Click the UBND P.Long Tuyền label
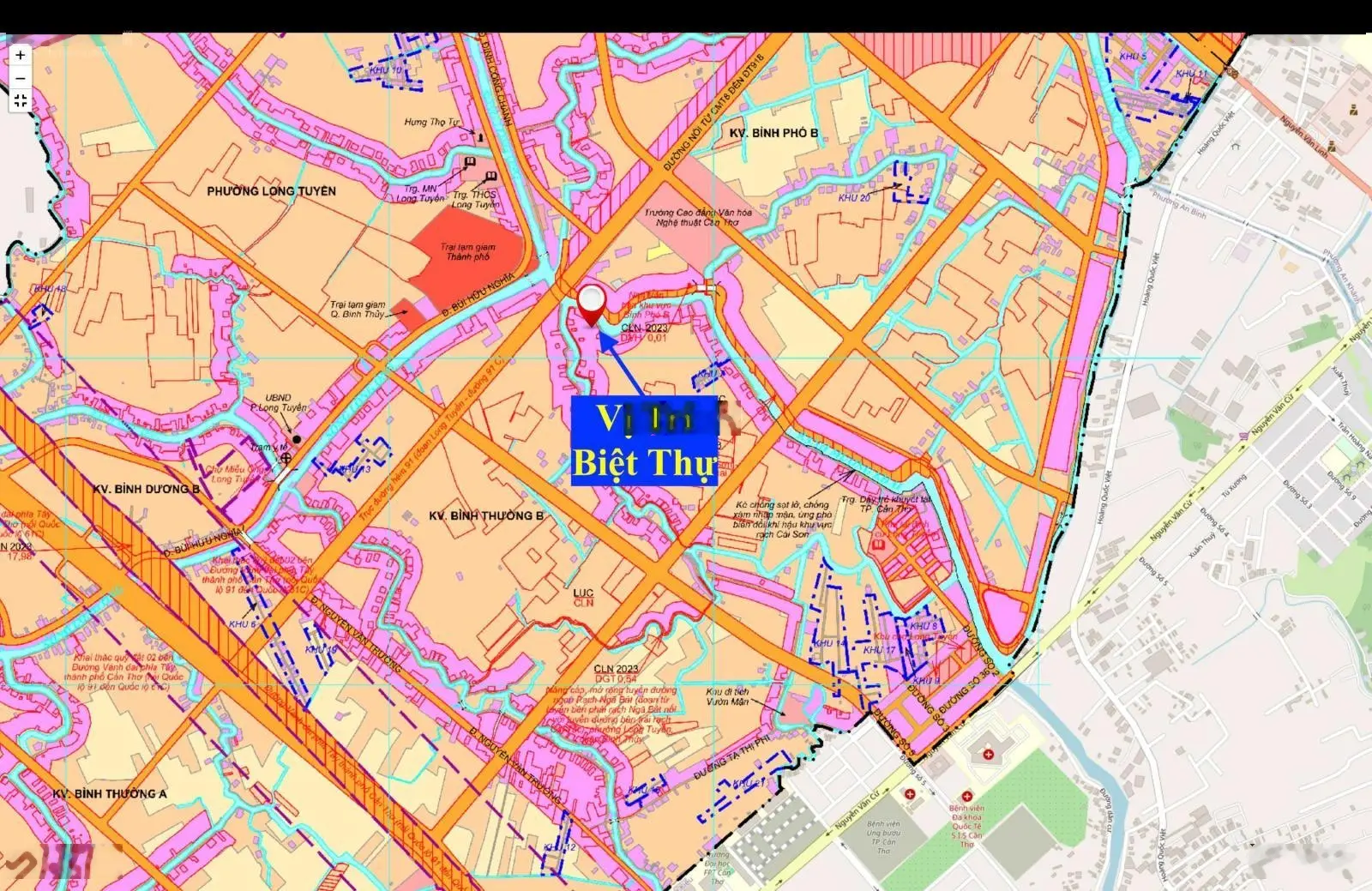The width and height of the screenshot is (1372, 891). (278, 403)
